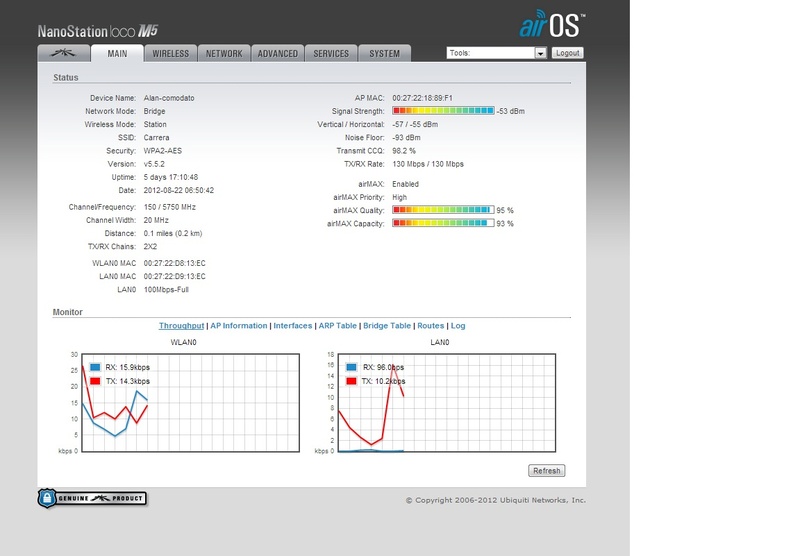Select AP MAC 00:27:22:18:89:F1
The width and height of the screenshot is (800, 556).
(x=422, y=98)
